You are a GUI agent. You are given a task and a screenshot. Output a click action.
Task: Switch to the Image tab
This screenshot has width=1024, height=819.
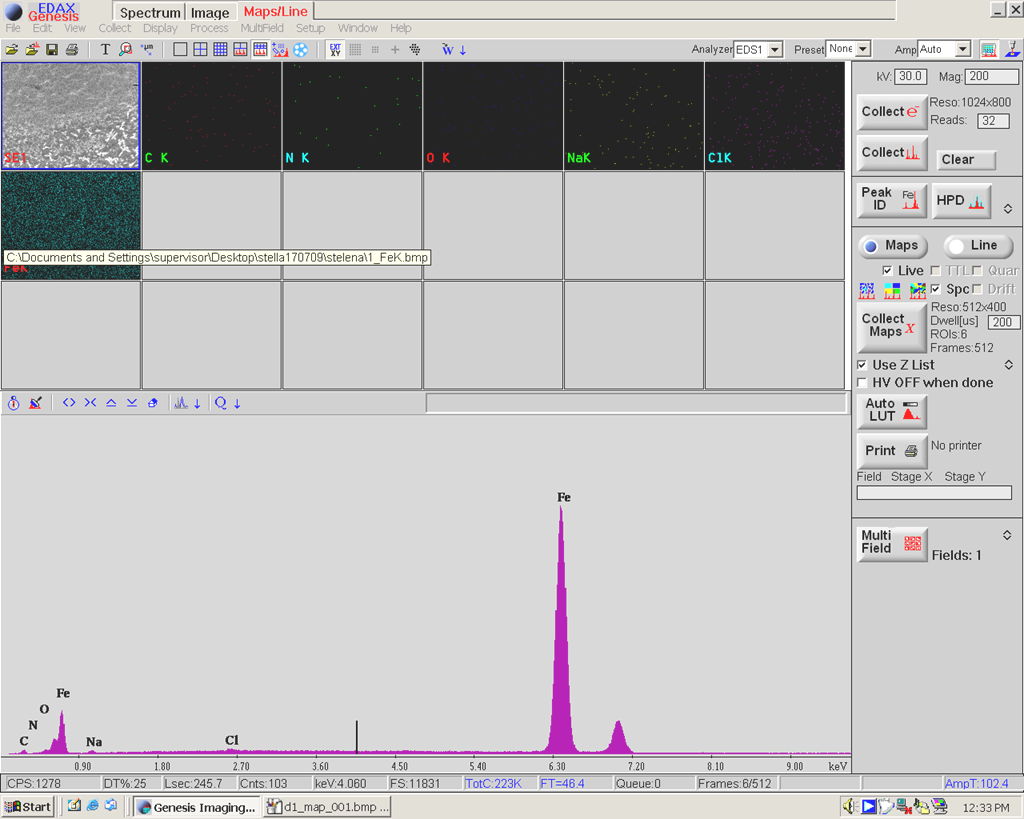pos(210,12)
